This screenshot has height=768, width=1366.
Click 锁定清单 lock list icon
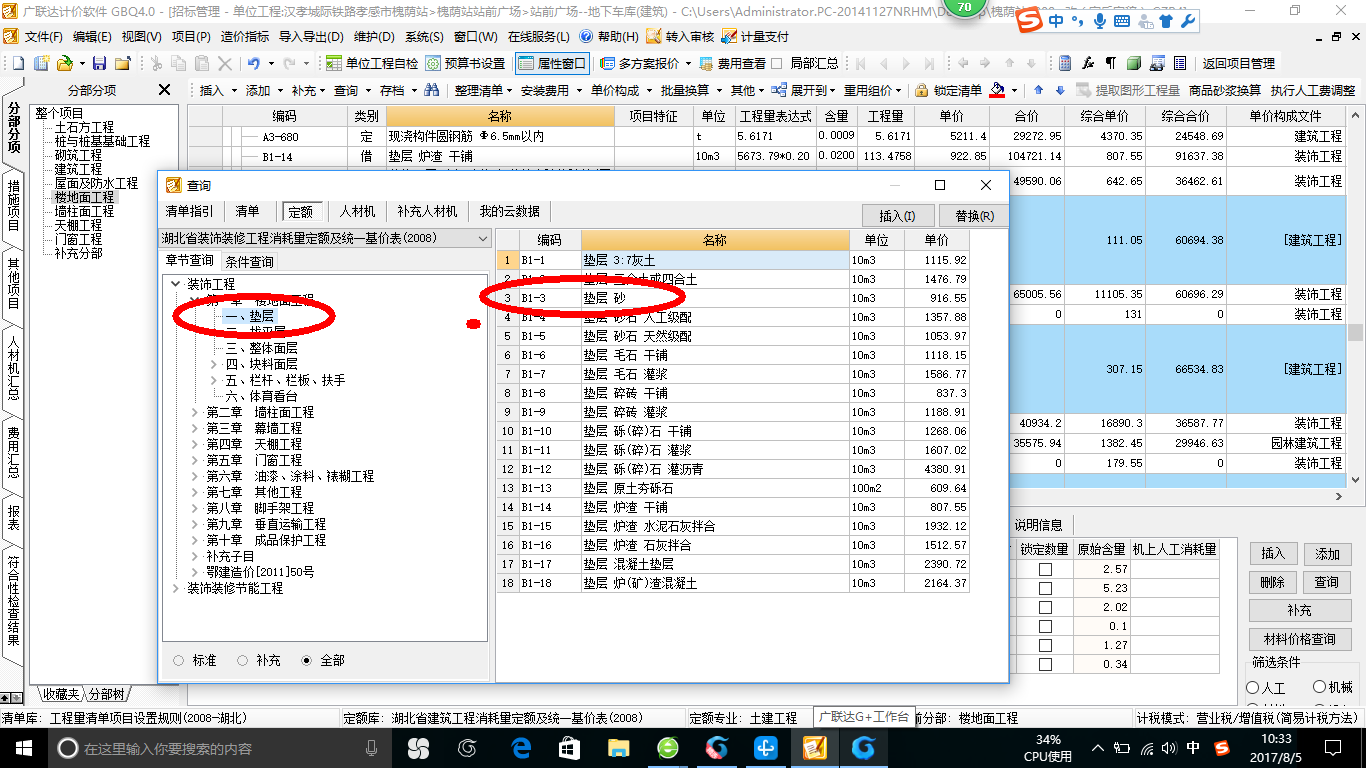[x=948, y=90]
